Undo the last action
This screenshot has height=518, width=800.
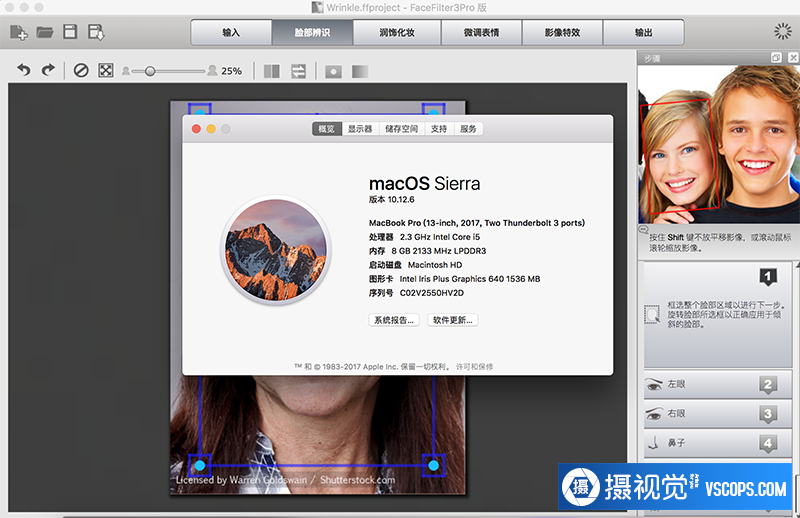tap(23, 70)
